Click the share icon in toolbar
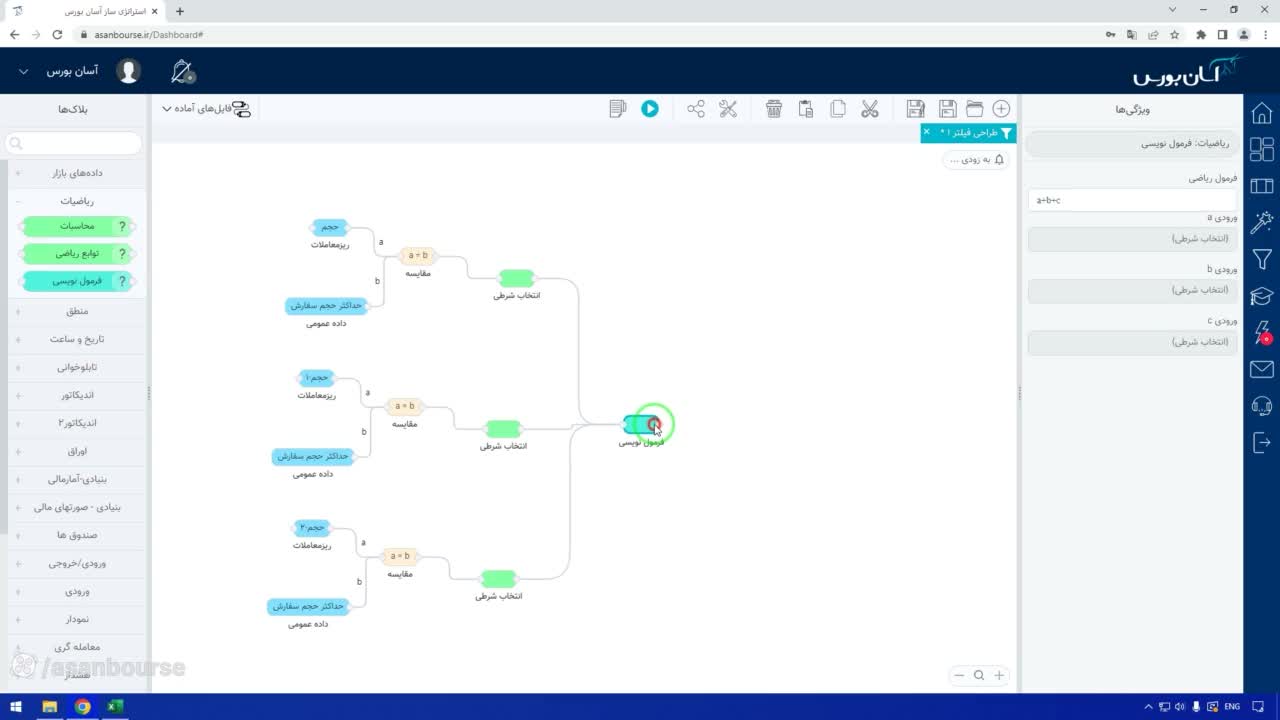Screen dimensions: 1280x720 [x=696, y=109]
